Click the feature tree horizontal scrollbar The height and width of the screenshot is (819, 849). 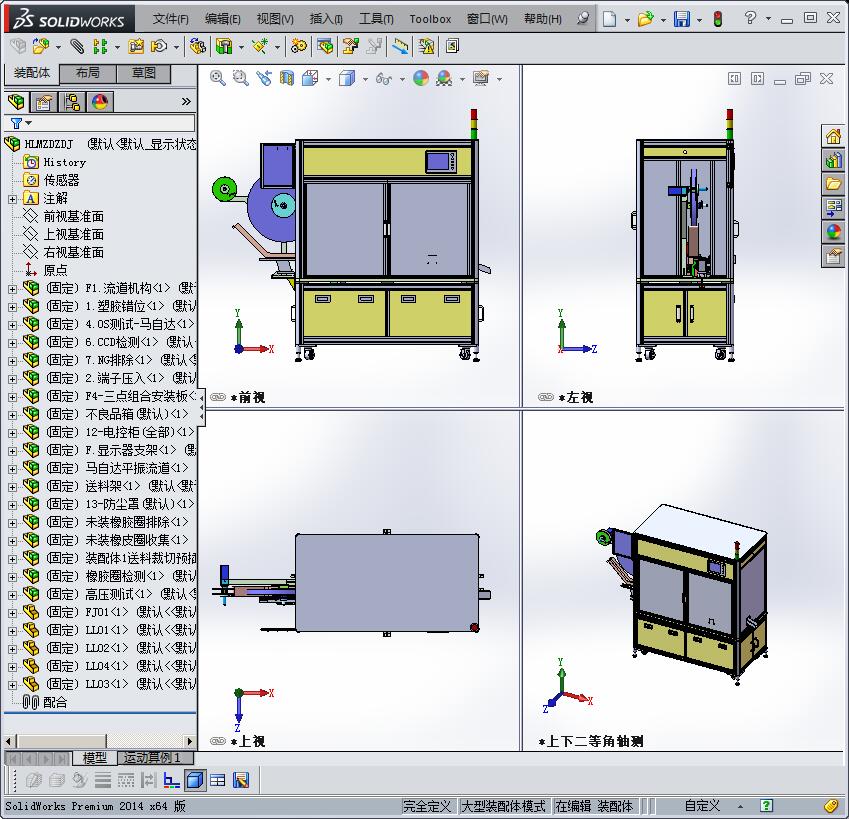point(99,741)
